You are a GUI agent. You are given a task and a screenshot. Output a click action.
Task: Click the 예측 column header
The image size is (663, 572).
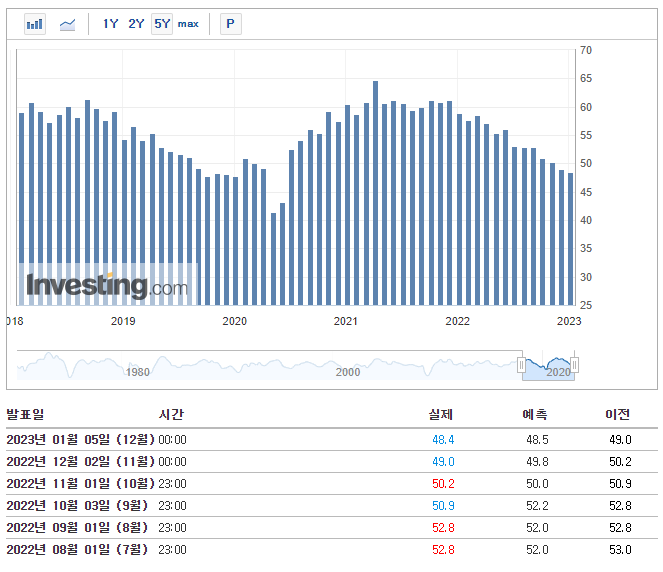click(535, 414)
